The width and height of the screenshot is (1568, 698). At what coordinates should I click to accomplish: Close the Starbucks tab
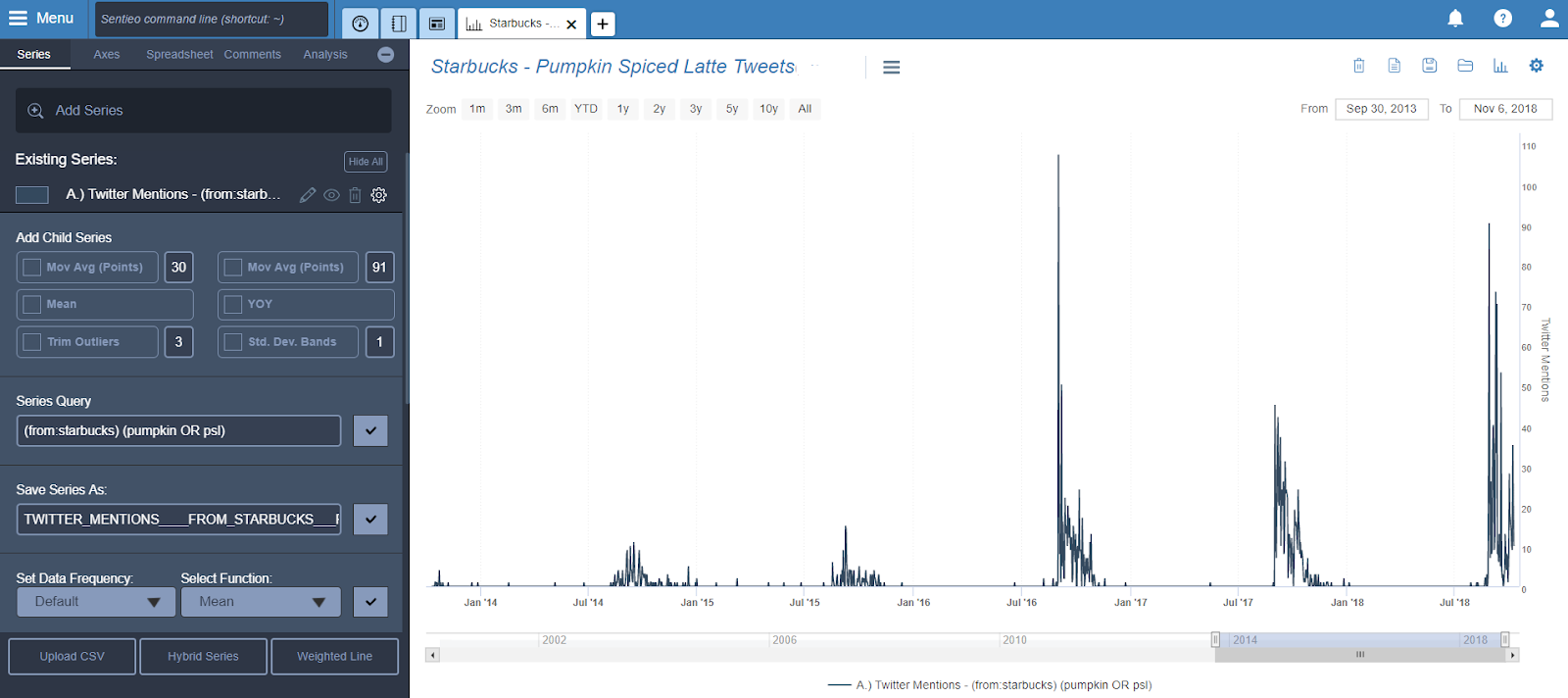tap(571, 25)
